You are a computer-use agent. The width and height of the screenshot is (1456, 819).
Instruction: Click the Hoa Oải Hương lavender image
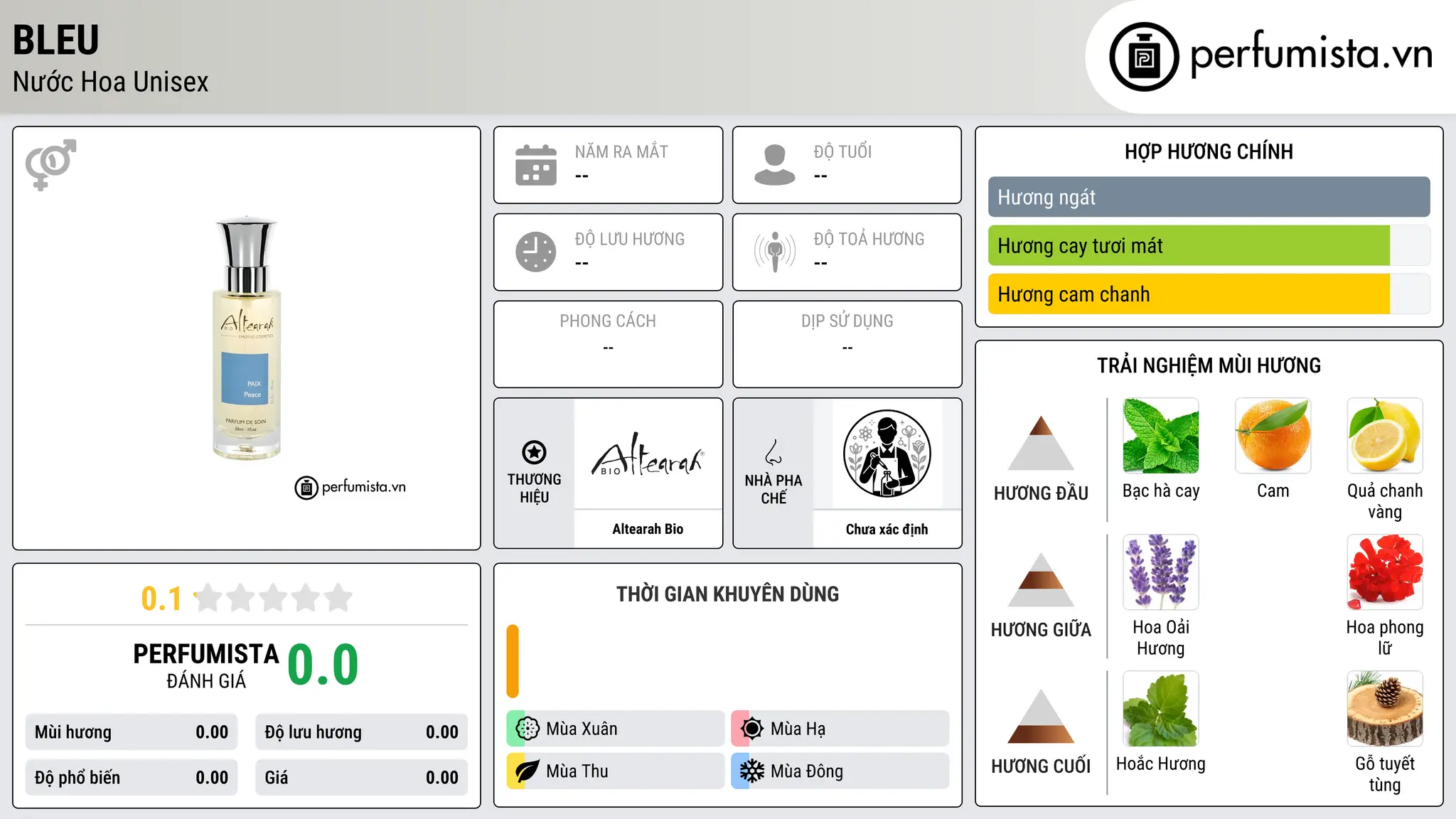pos(1161,572)
